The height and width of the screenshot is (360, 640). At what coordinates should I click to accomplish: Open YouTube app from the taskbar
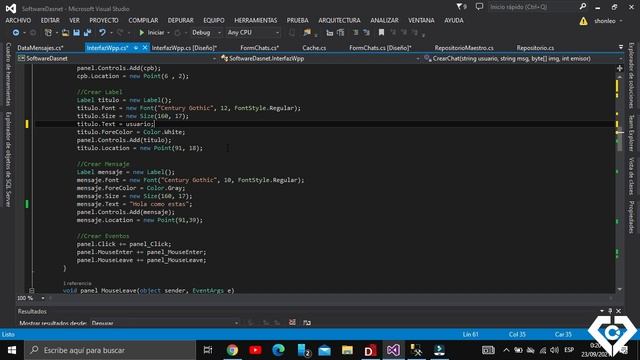tap(256, 350)
